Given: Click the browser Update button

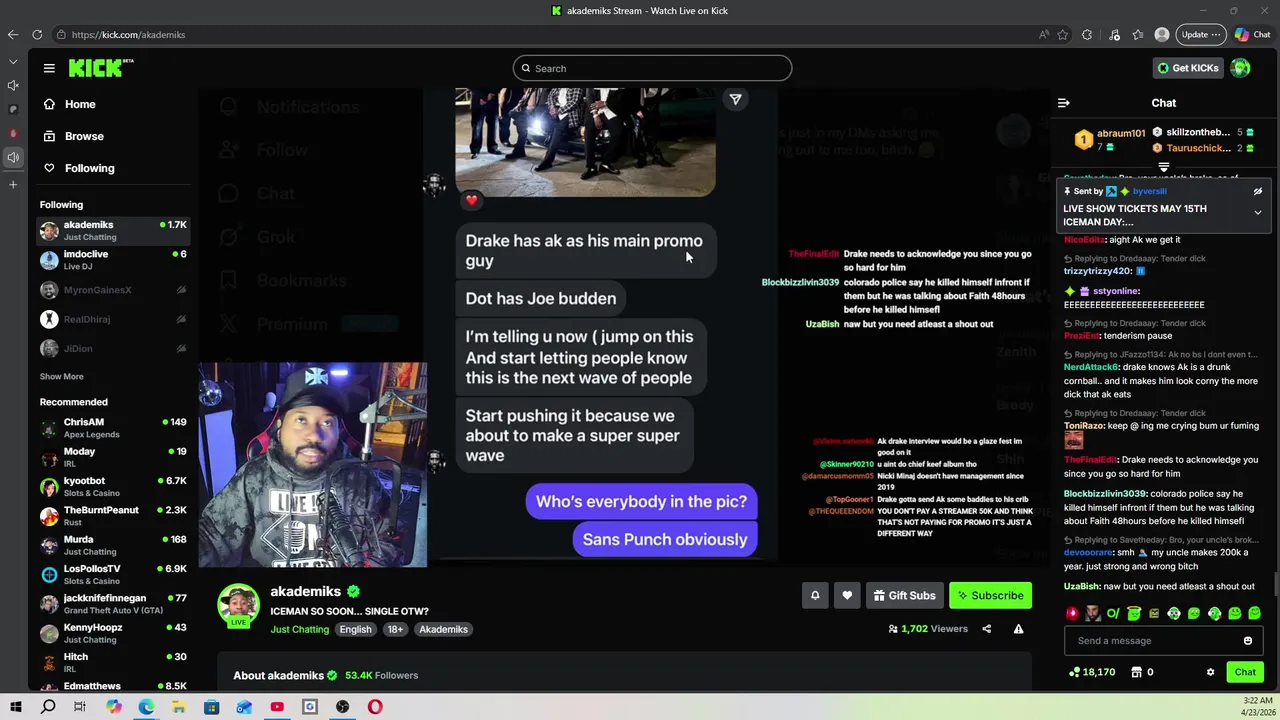Looking at the screenshot, I should point(1200,34).
